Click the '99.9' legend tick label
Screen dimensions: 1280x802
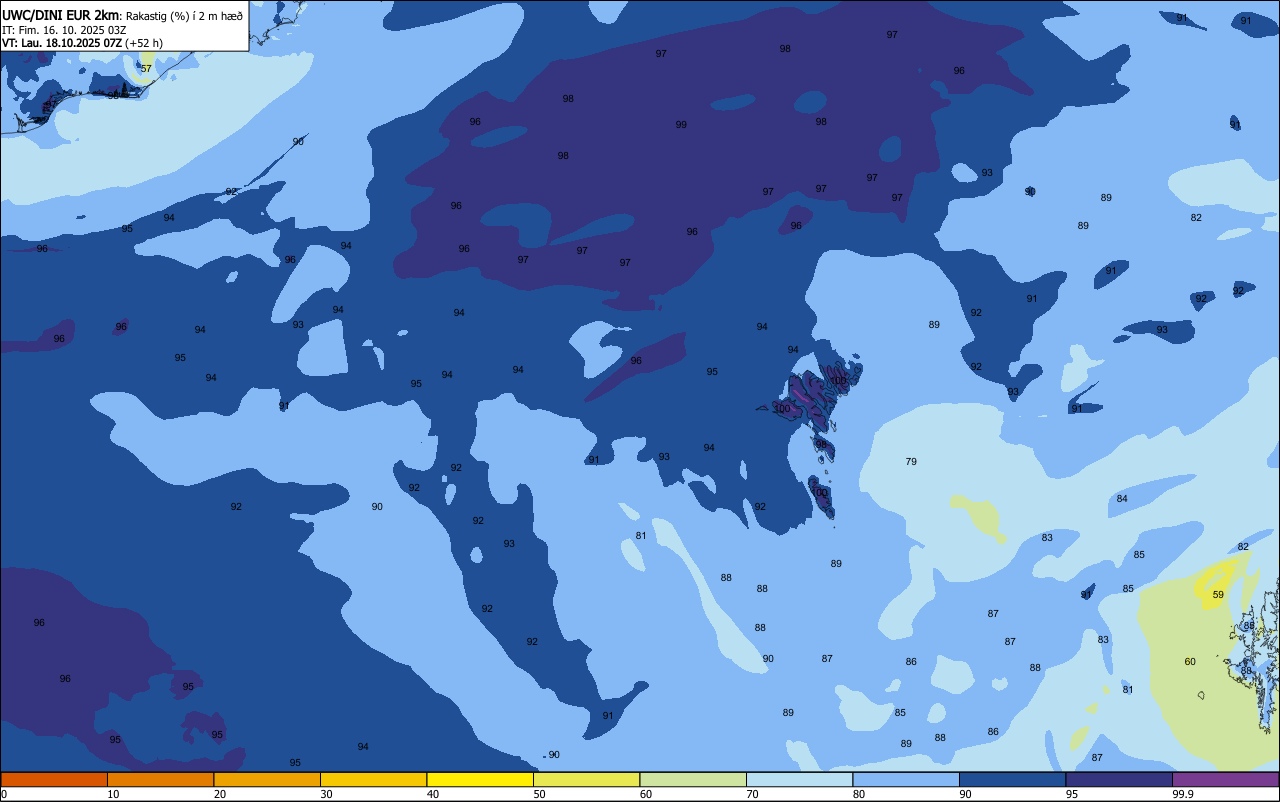pyautogui.click(x=1183, y=794)
